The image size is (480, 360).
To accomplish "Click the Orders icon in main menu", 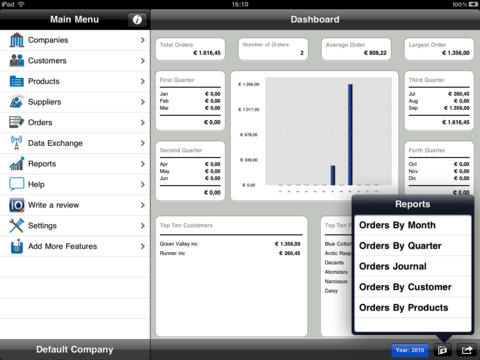I will coord(17,122).
